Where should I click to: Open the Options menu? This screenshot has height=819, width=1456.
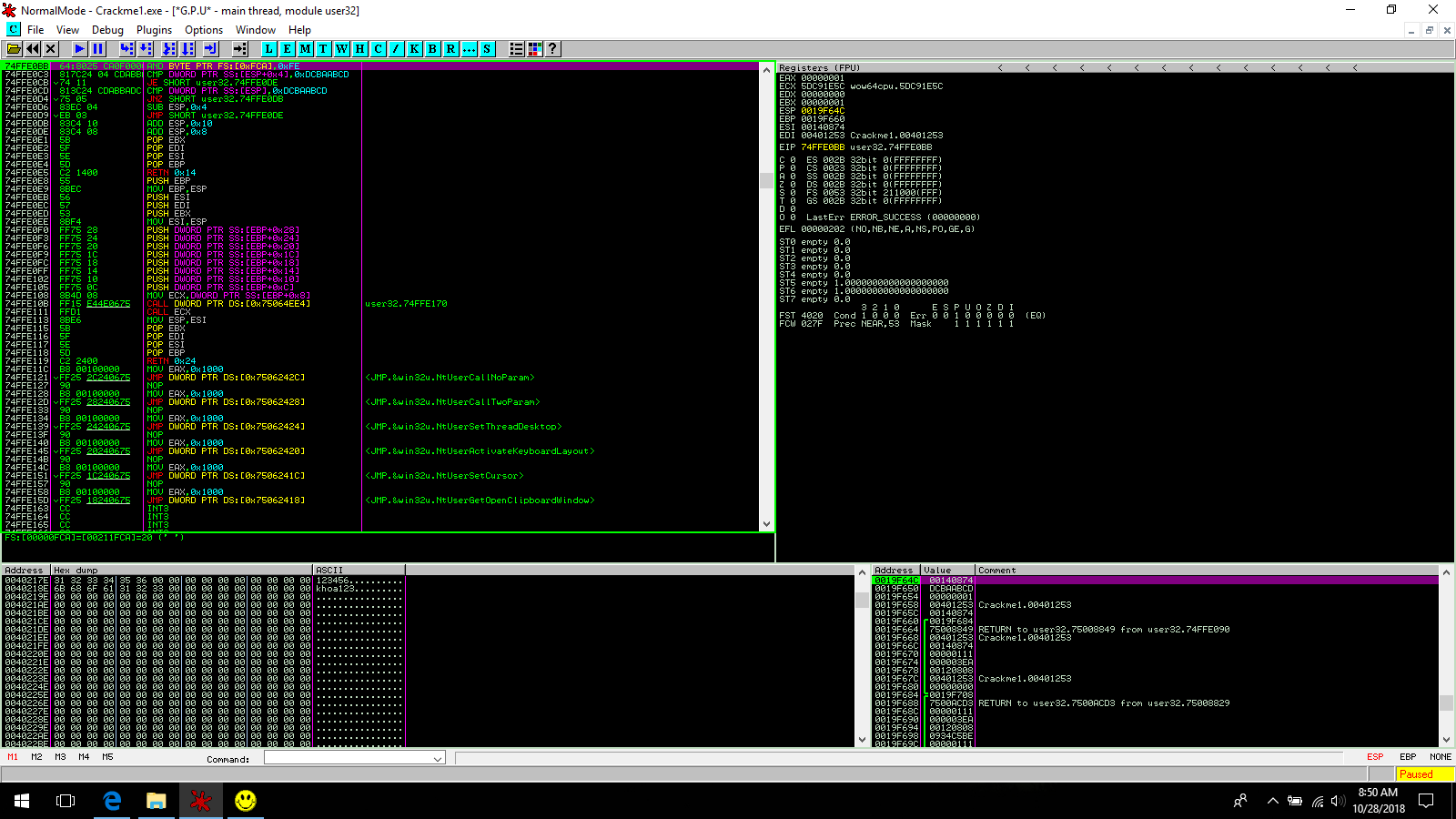coord(204,30)
